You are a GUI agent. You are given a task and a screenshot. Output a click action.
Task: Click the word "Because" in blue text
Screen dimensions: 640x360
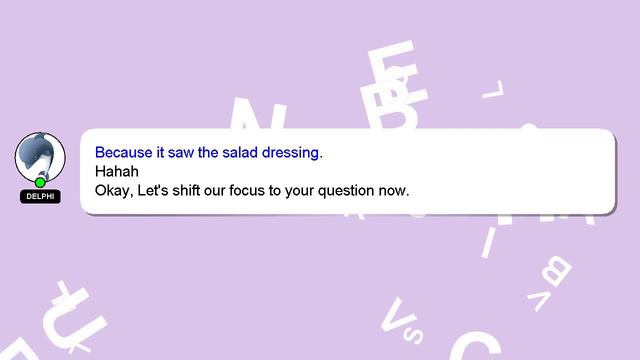[124, 152]
